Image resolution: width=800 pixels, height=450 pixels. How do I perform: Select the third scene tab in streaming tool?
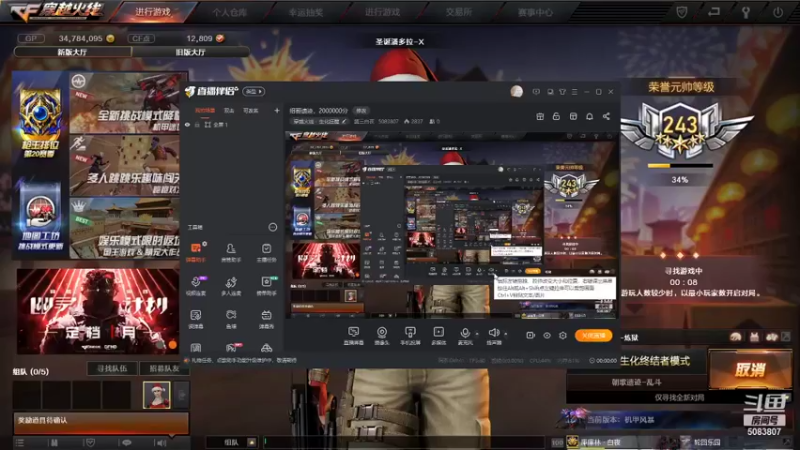[x=251, y=110]
